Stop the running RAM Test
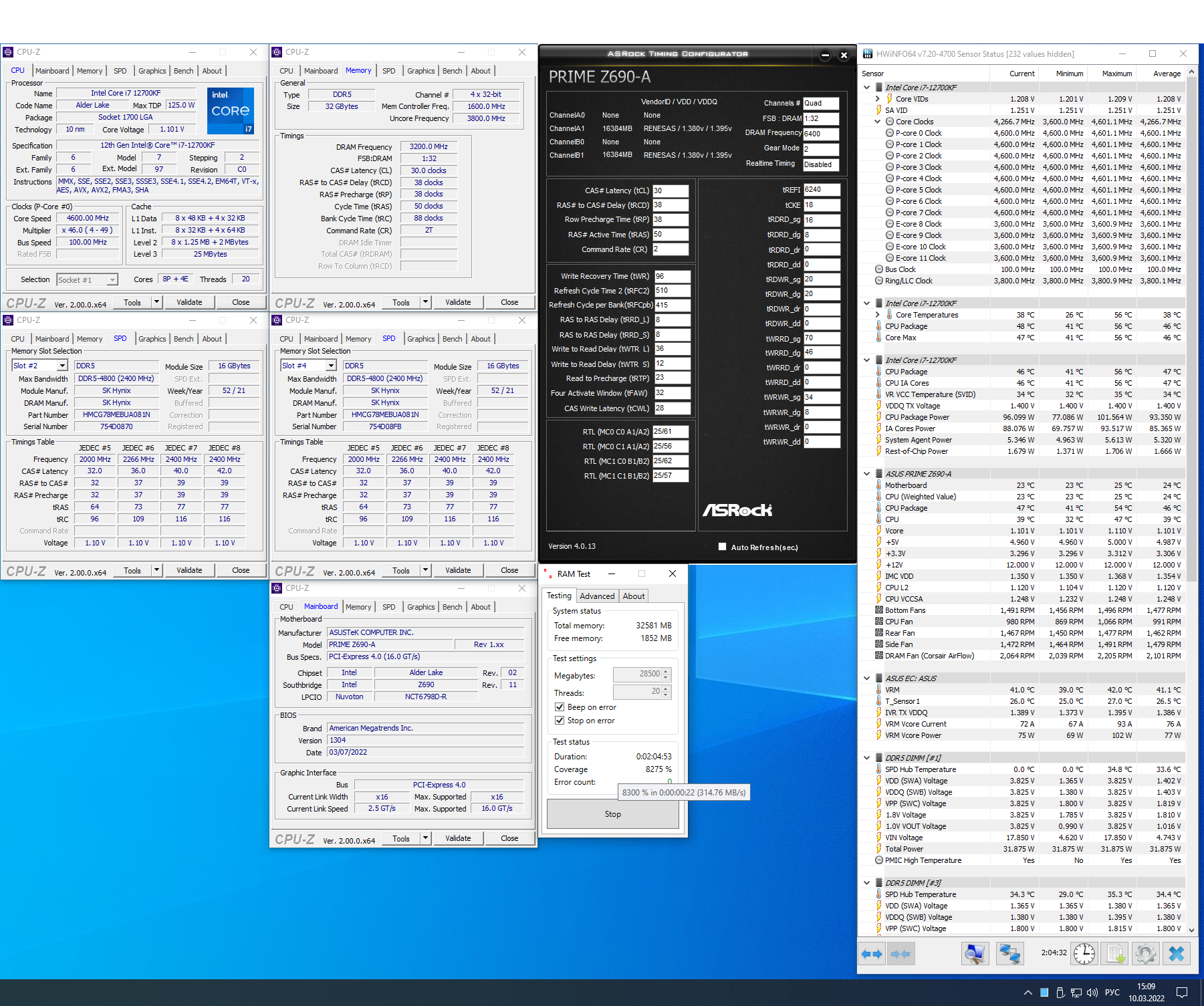Screen dimensions: 1204x1006 [613, 814]
